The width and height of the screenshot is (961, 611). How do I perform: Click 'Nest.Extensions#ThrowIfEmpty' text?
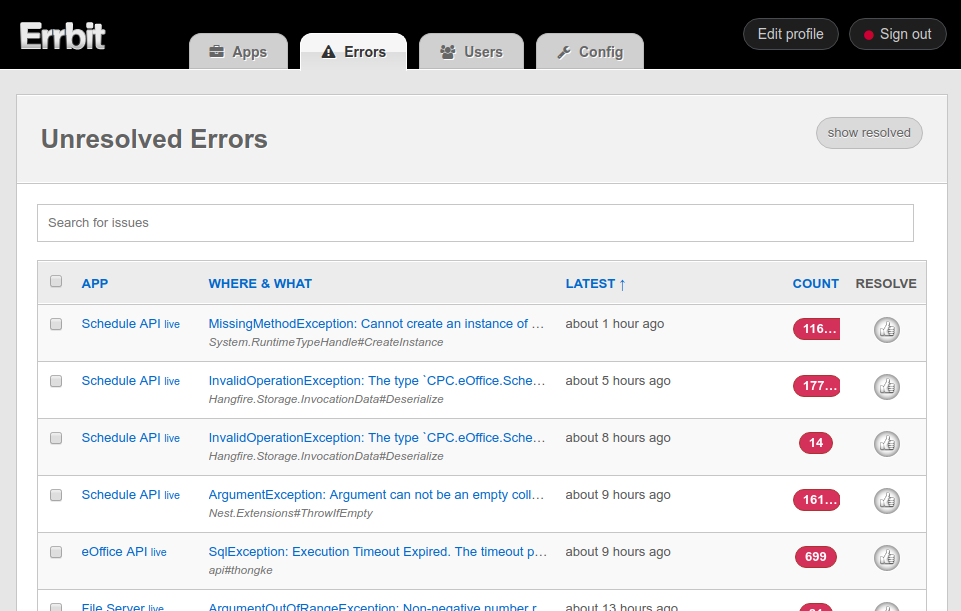290,513
